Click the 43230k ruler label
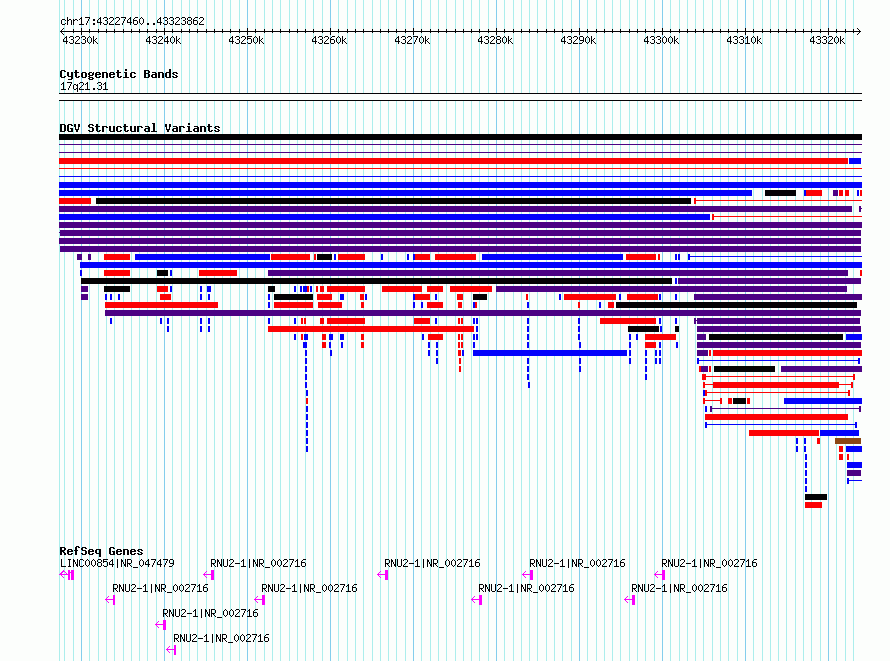Screen dimensions: 890x661 point(80,40)
